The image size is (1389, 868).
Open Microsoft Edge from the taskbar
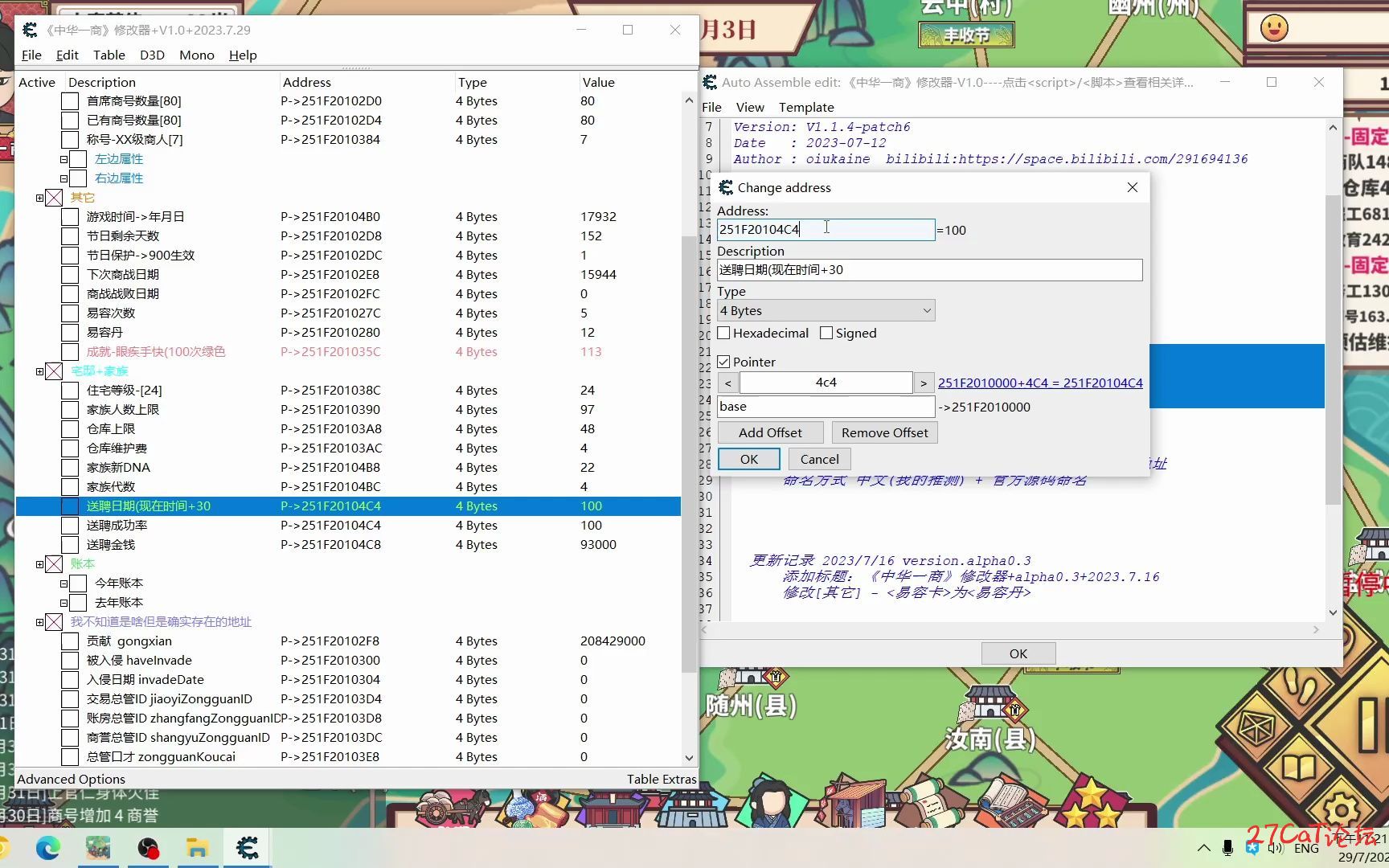pyautogui.click(x=48, y=848)
